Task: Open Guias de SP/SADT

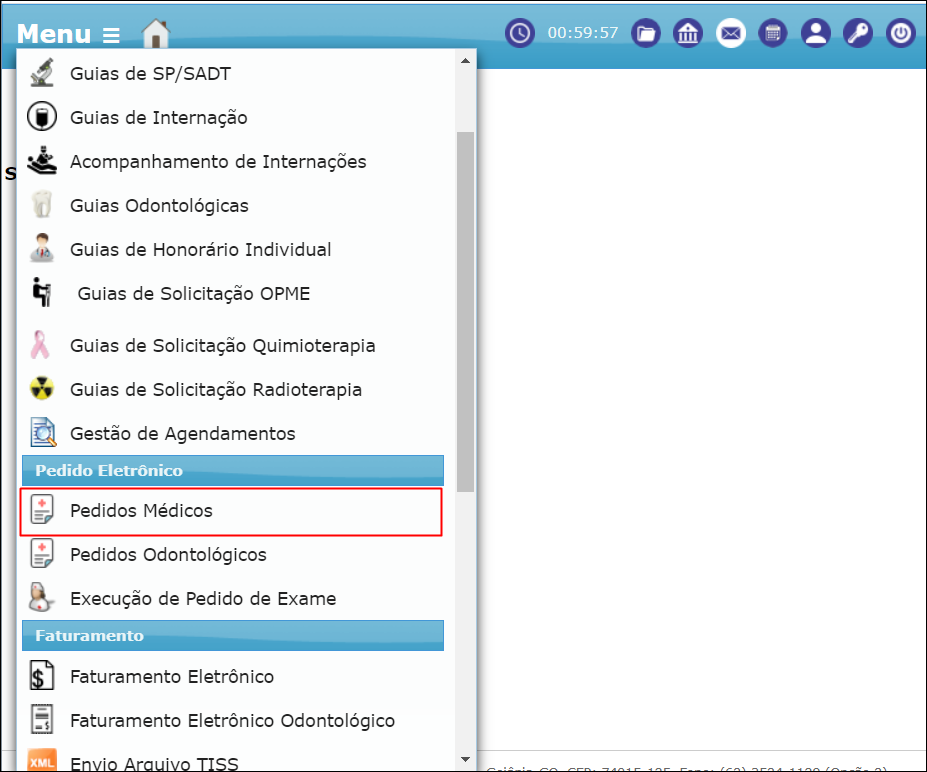Action: point(150,73)
